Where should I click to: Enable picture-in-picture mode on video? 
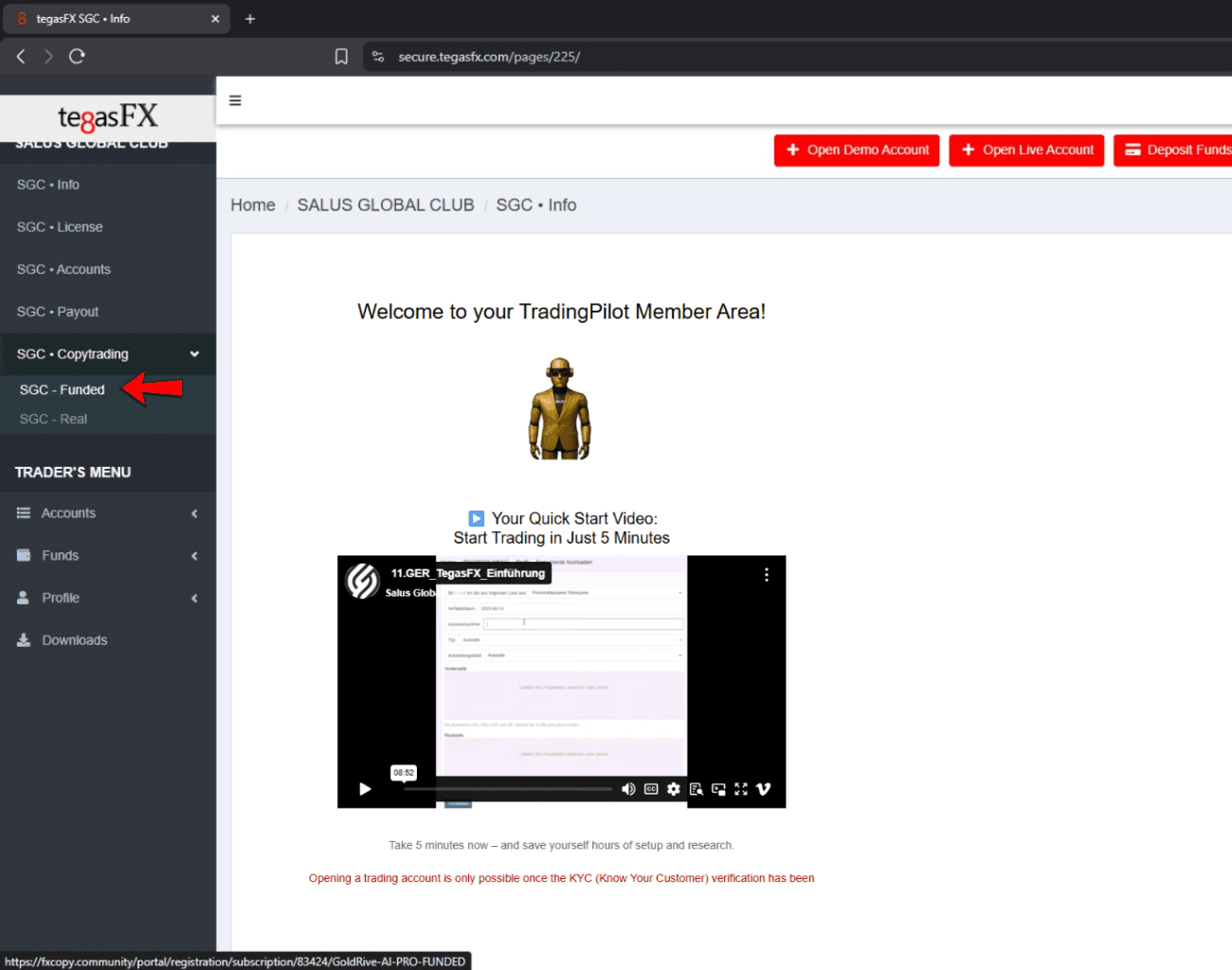[x=718, y=789]
